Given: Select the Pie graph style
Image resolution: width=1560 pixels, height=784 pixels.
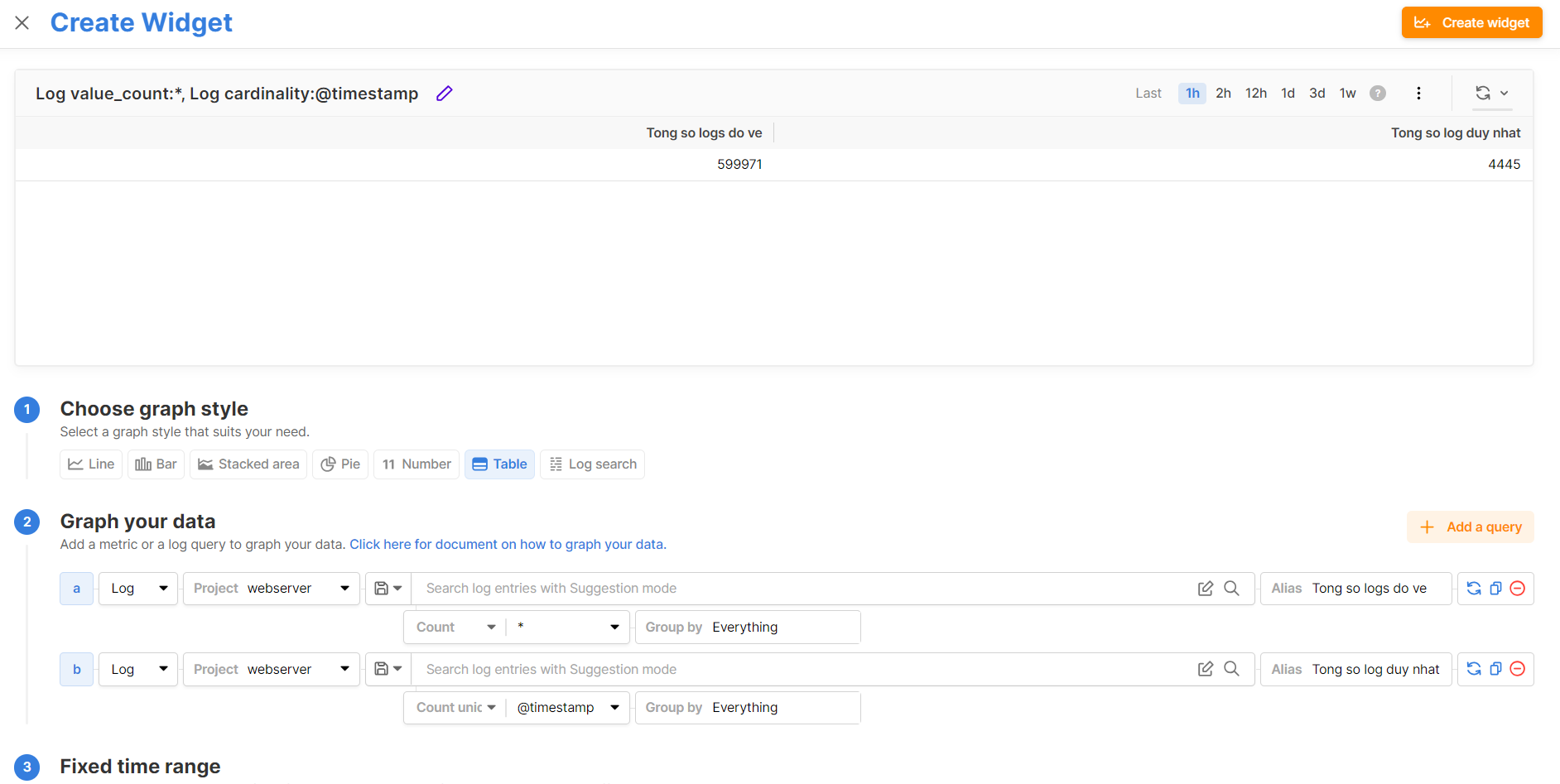Looking at the screenshot, I should coord(340,464).
